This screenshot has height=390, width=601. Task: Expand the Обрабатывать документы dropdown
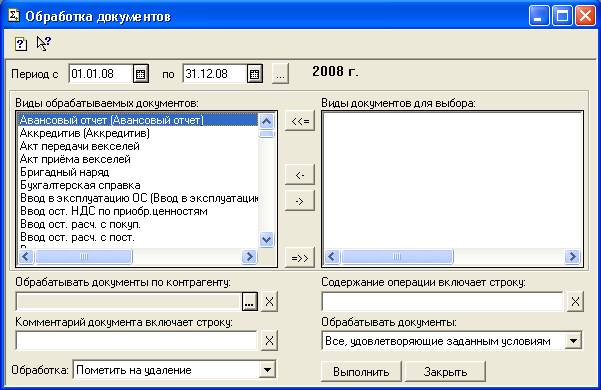point(573,341)
